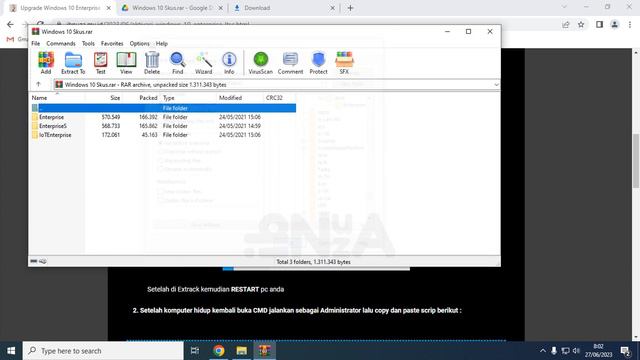This screenshot has width=640, height=360.
Task: Run VirusScan on the archive
Action: click(x=260, y=62)
